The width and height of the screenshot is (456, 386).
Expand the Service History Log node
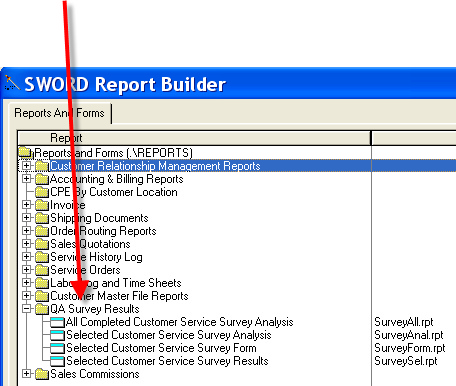[26, 256]
